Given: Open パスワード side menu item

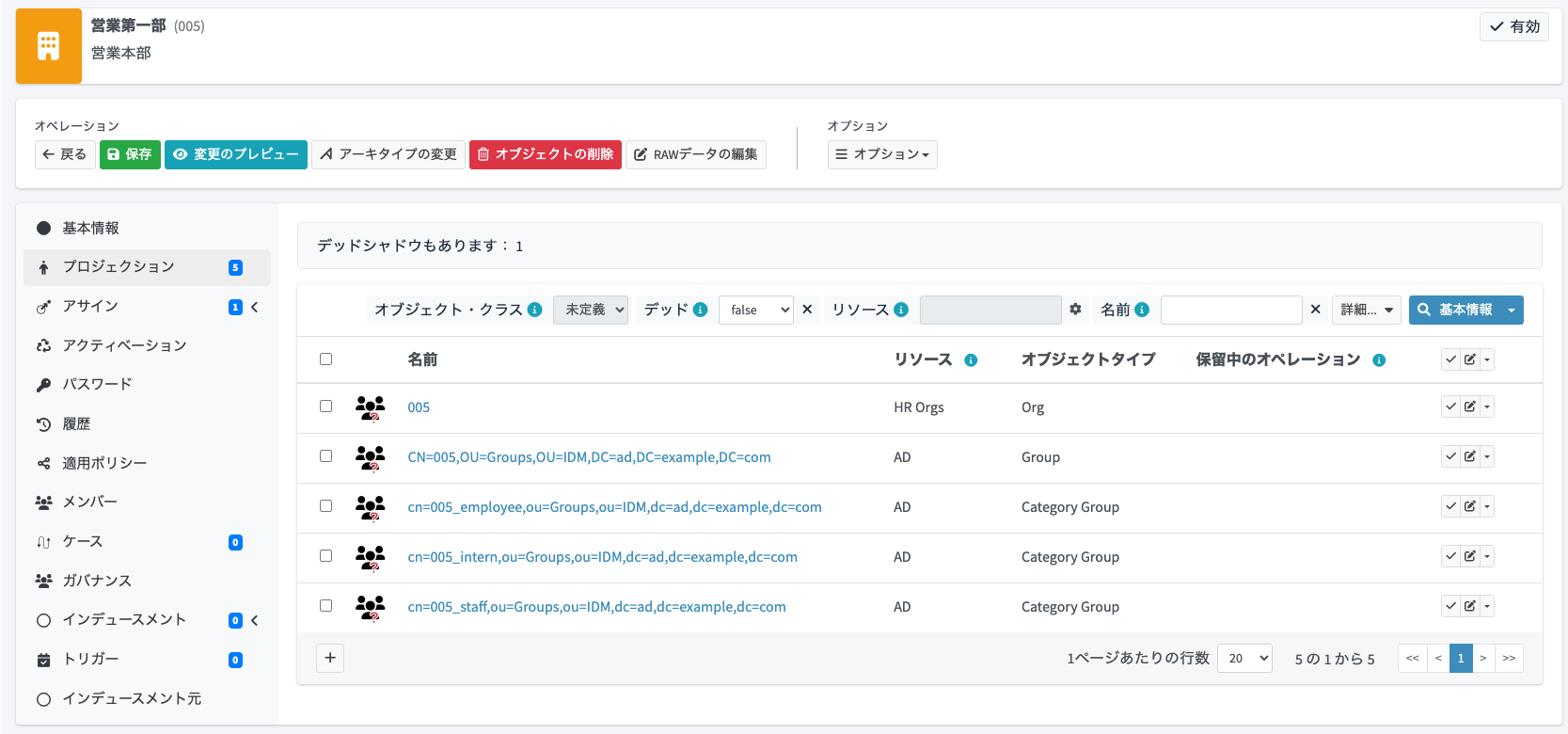Looking at the screenshot, I should coord(147,384).
